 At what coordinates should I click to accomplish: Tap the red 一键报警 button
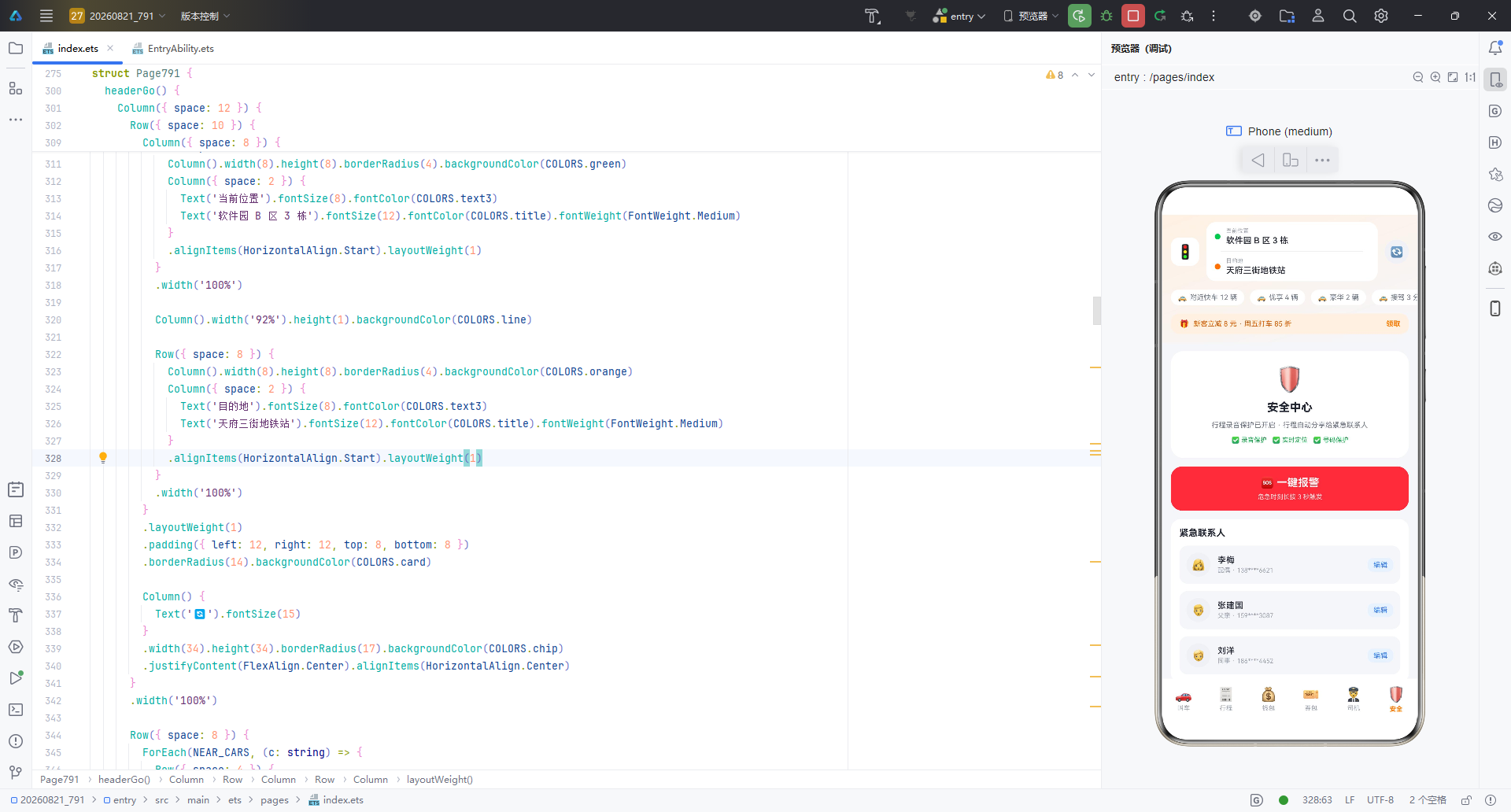[x=1290, y=489]
